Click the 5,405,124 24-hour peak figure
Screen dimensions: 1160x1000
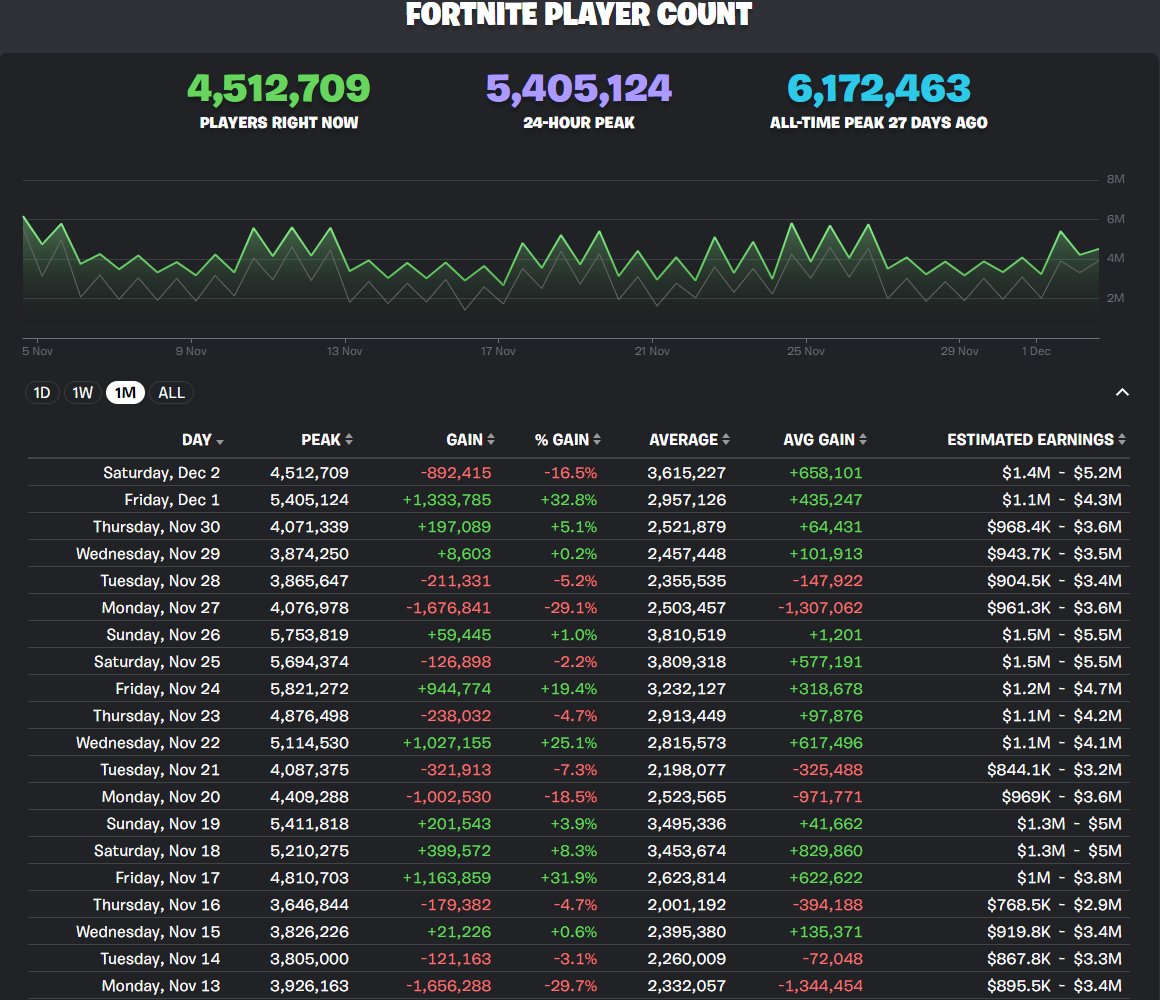pos(579,88)
